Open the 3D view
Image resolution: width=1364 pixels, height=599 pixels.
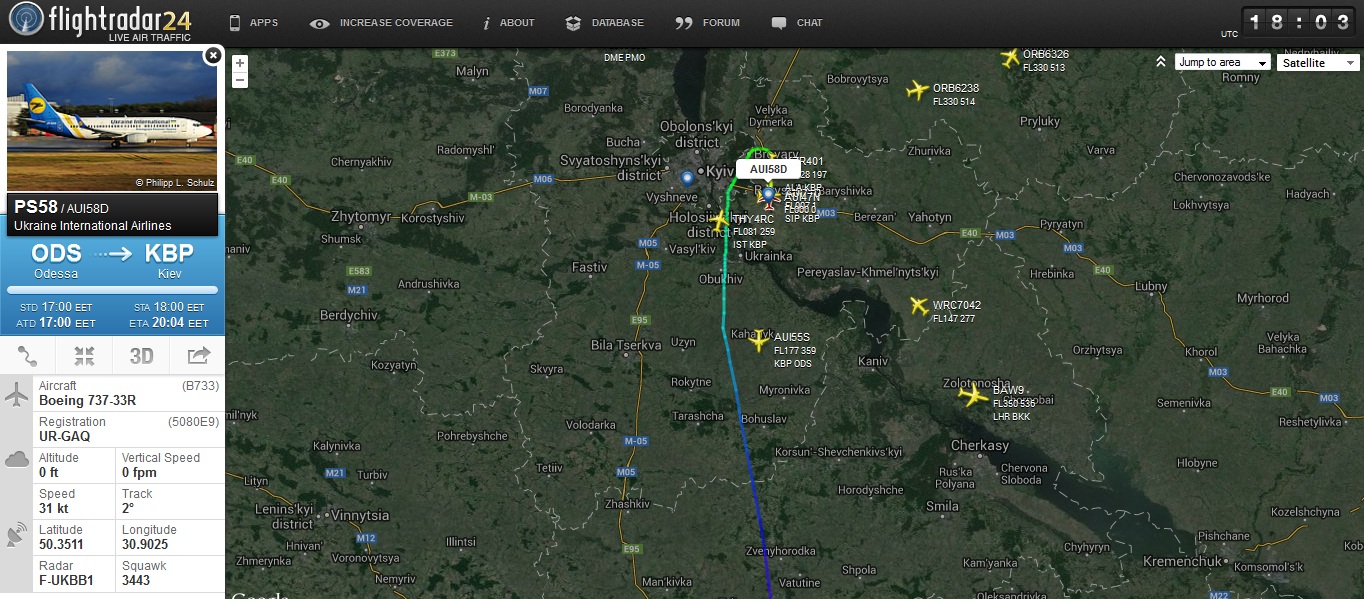[x=141, y=356]
